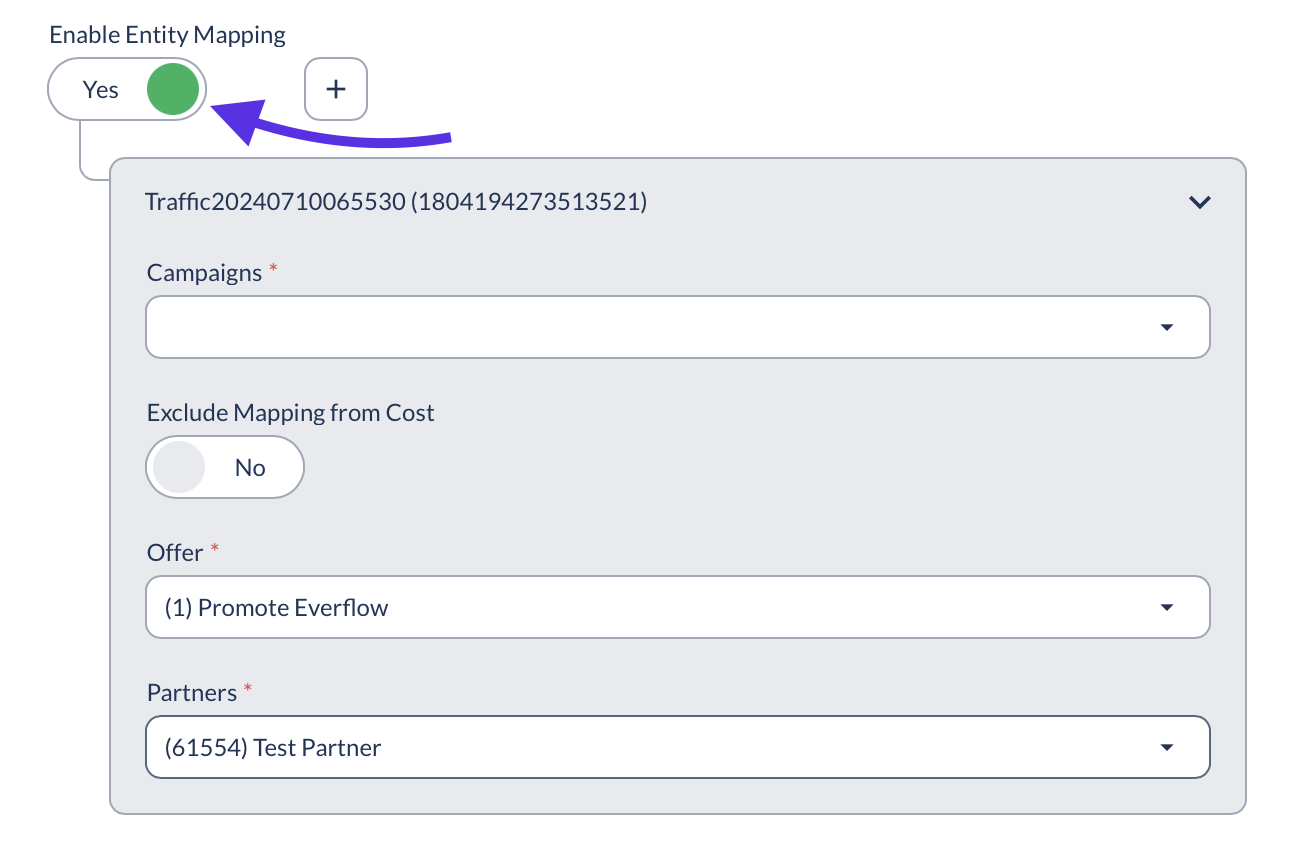Select the Traffic20240710065530 (1804194273513521) title
1292x862 pixels.
tap(396, 202)
